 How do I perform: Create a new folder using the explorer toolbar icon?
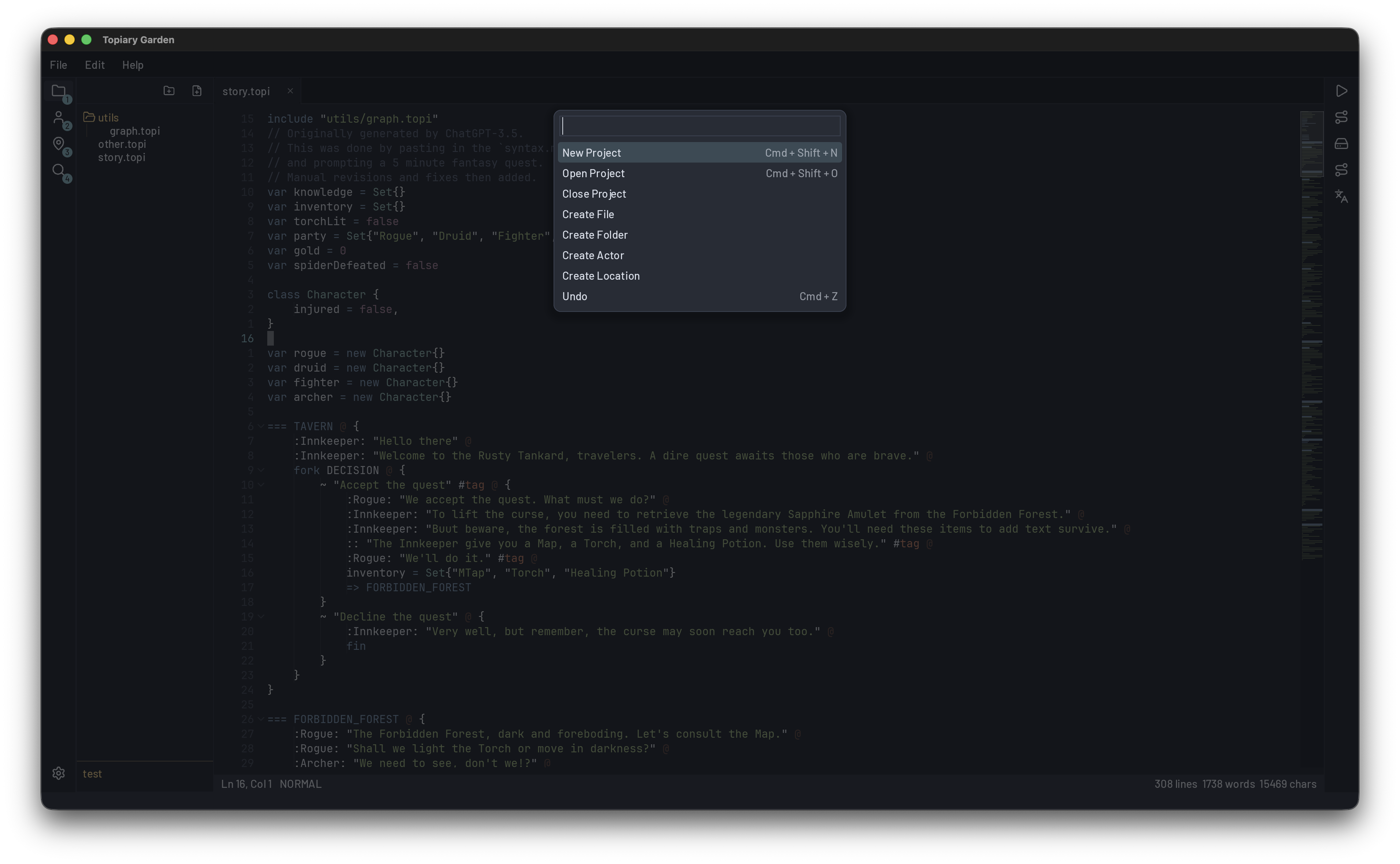(169, 90)
